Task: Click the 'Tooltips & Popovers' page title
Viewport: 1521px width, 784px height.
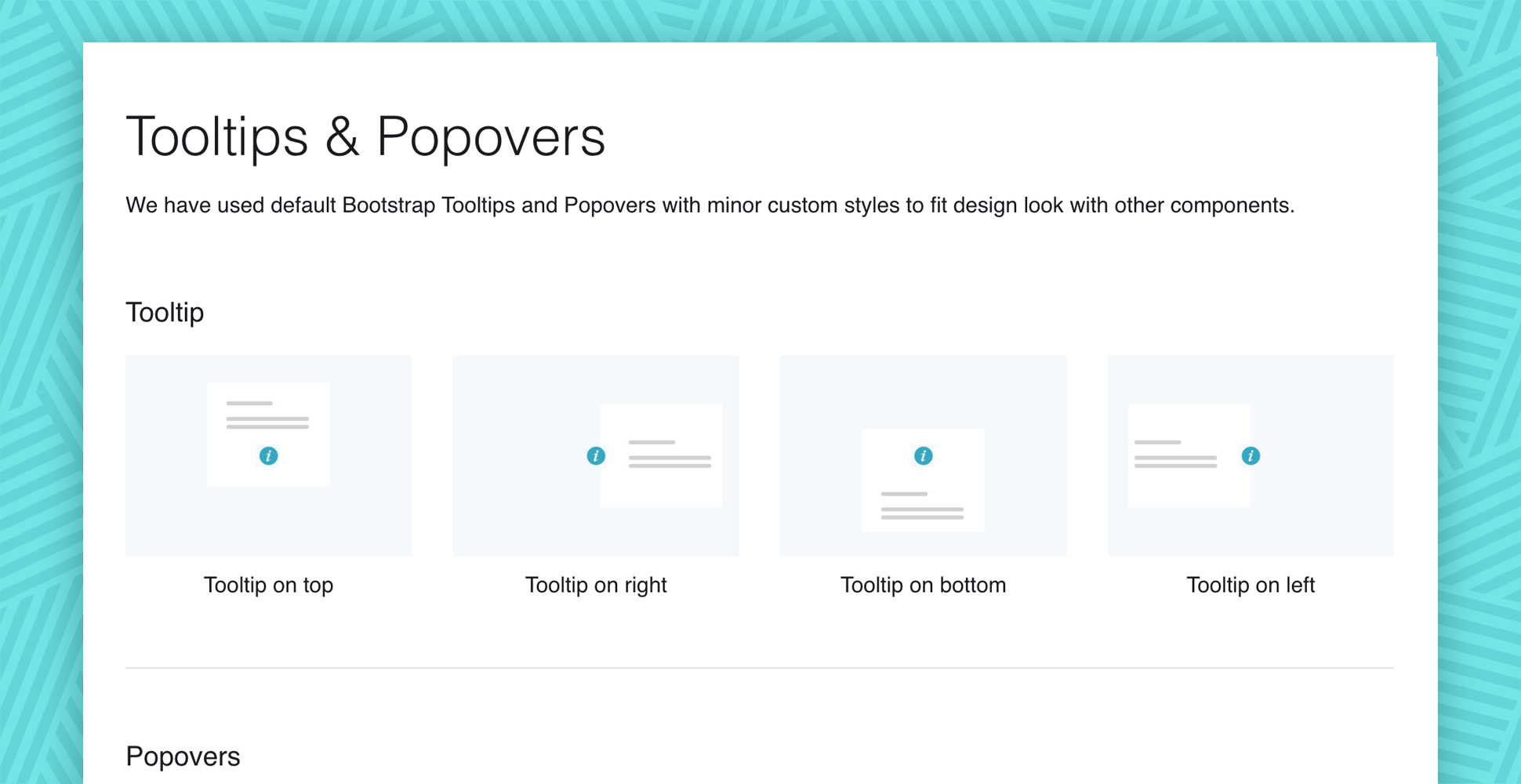Action: point(365,136)
